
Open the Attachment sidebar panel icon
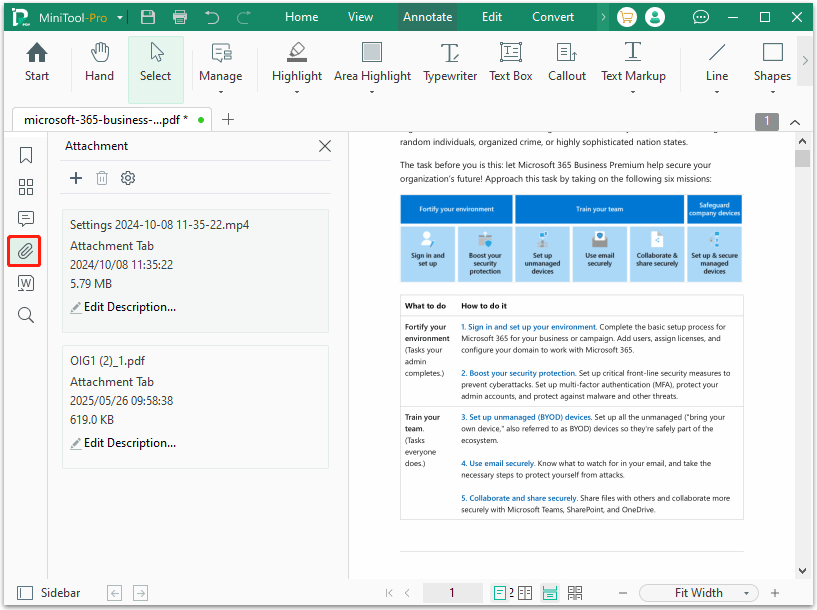tap(24, 251)
